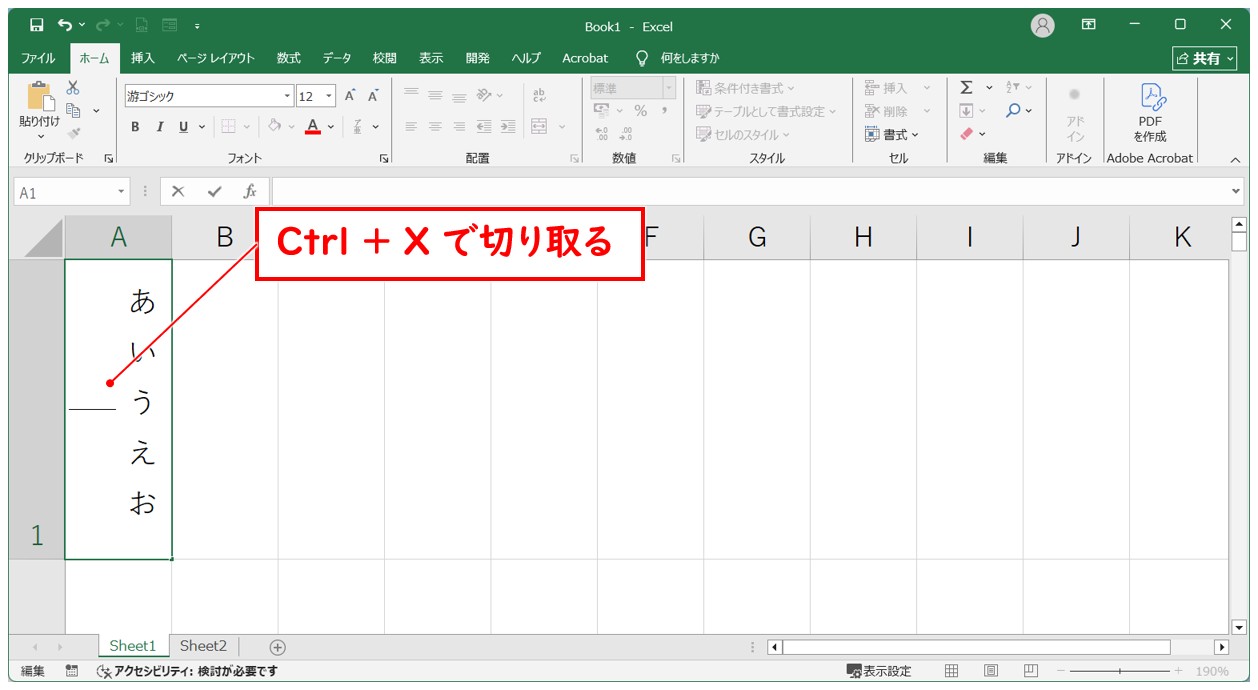Screen dimensions: 1258x690
Task: Open the ファイル (File) tab
Action: coord(39,58)
